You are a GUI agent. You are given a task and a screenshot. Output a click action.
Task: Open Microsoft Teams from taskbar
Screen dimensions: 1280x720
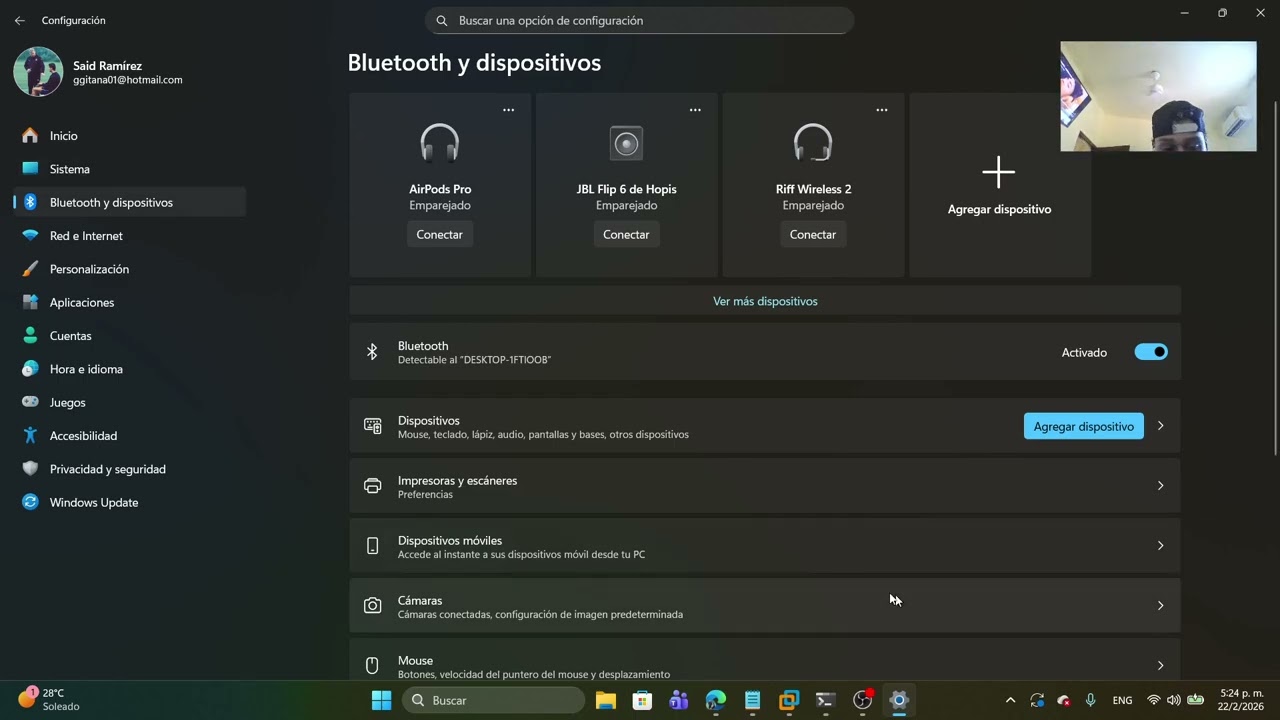(679, 700)
